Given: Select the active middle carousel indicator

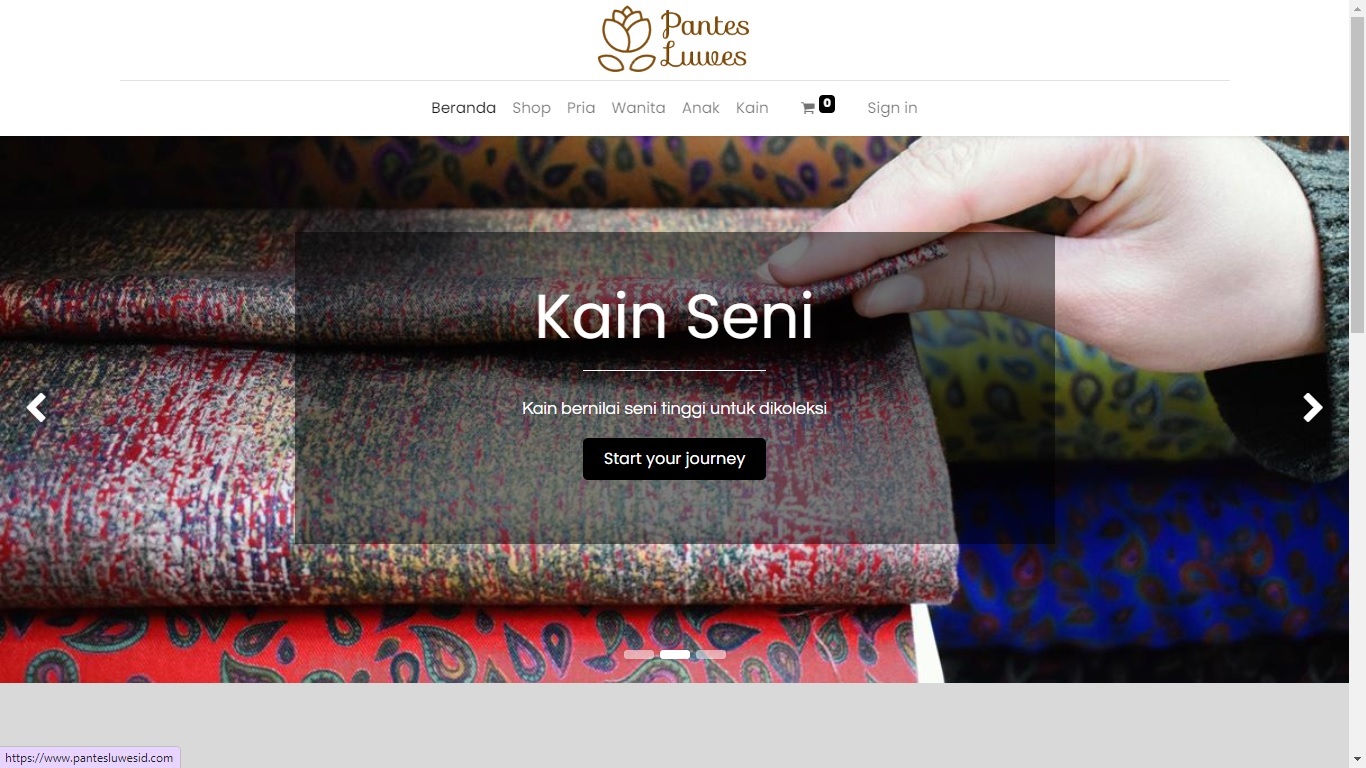Looking at the screenshot, I should pyautogui.click(x=675, y=655).
